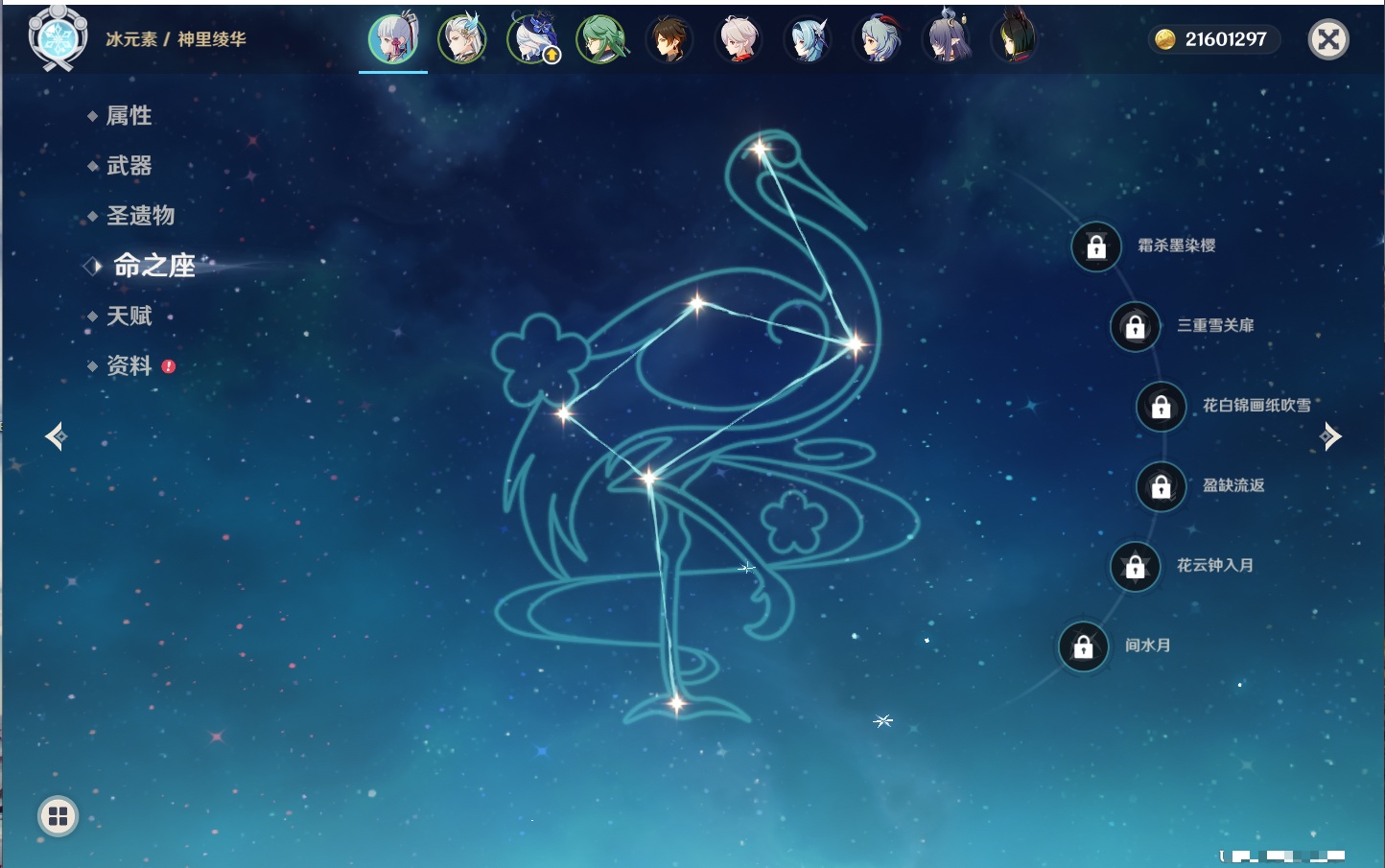Choose the Eula character portrait
1385x868 pixels.
click(808, 40)
